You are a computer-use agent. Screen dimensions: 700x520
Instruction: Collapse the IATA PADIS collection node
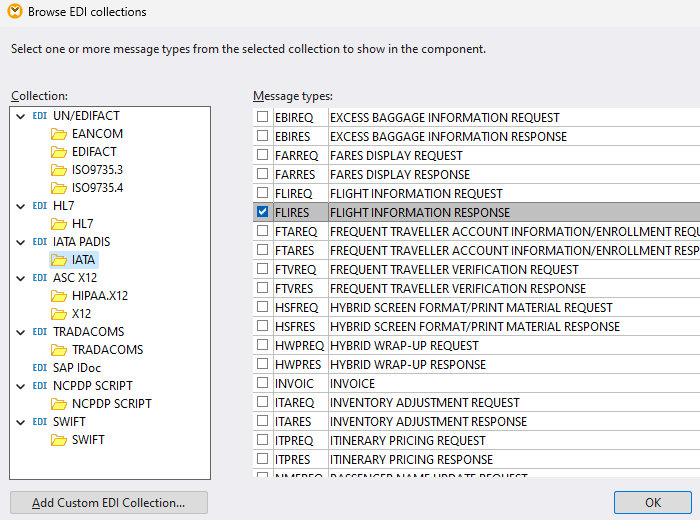coord(21,242)
